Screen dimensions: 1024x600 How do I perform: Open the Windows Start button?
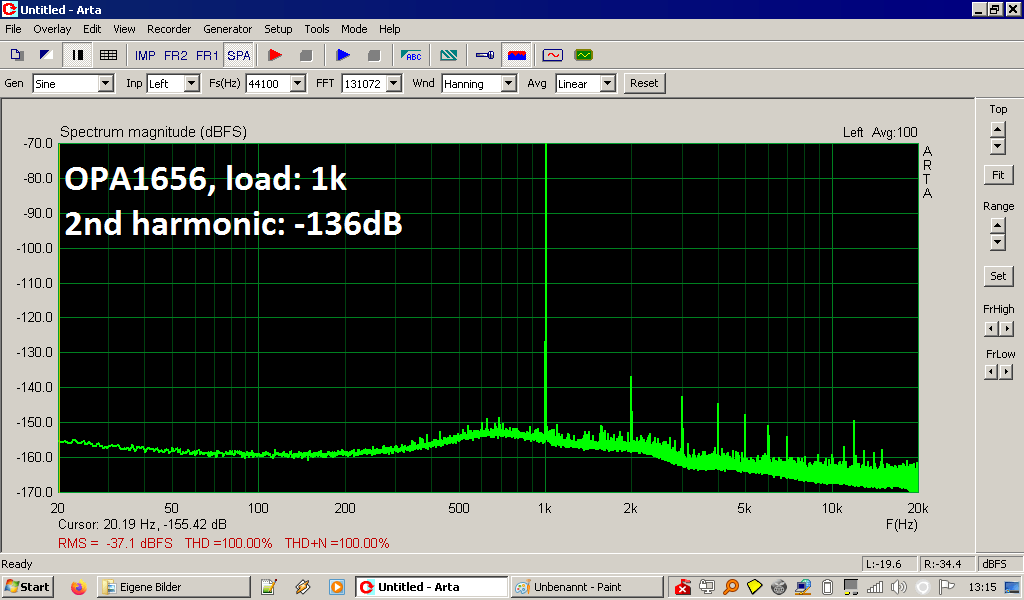click(27, 587)
